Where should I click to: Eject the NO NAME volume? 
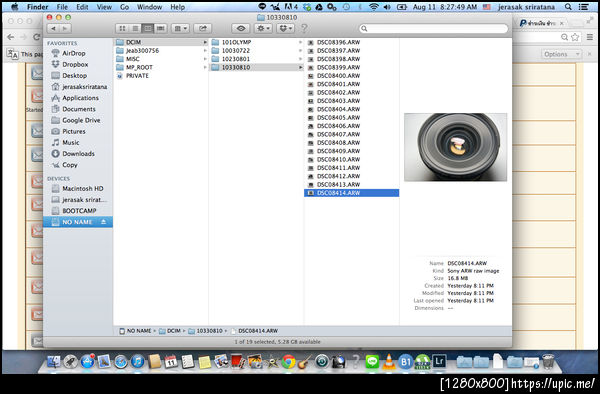coord(103,222)
